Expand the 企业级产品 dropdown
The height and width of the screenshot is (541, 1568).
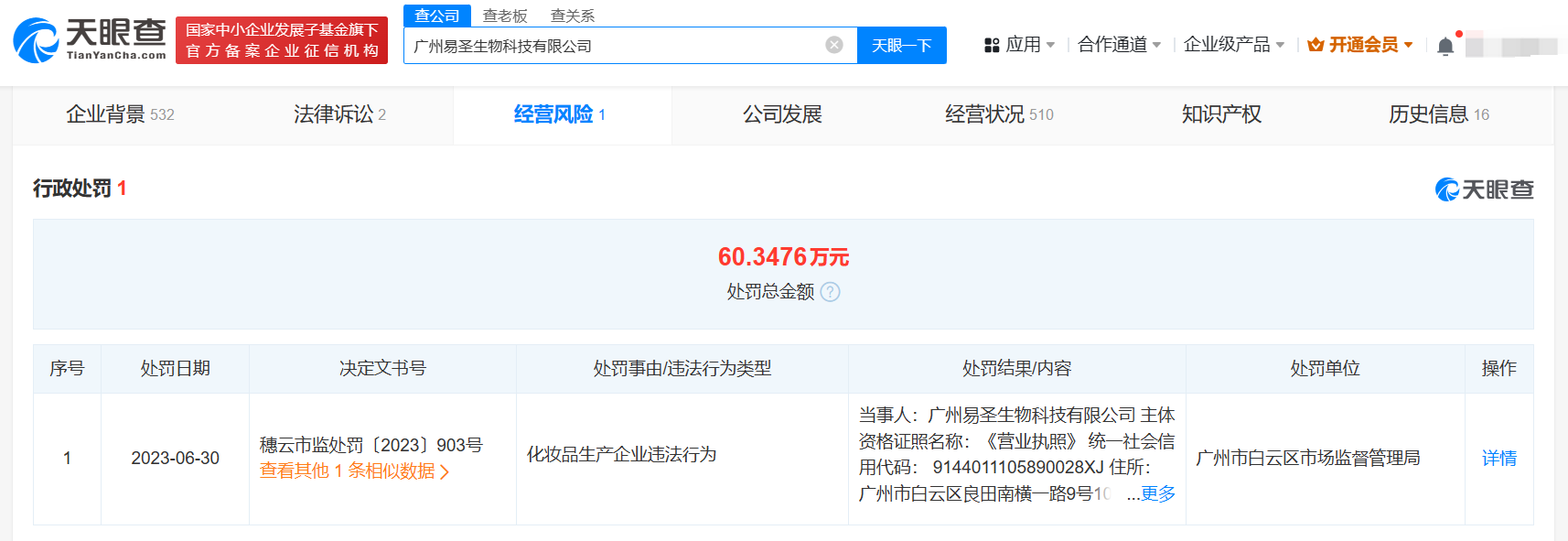click(1234, 45)
